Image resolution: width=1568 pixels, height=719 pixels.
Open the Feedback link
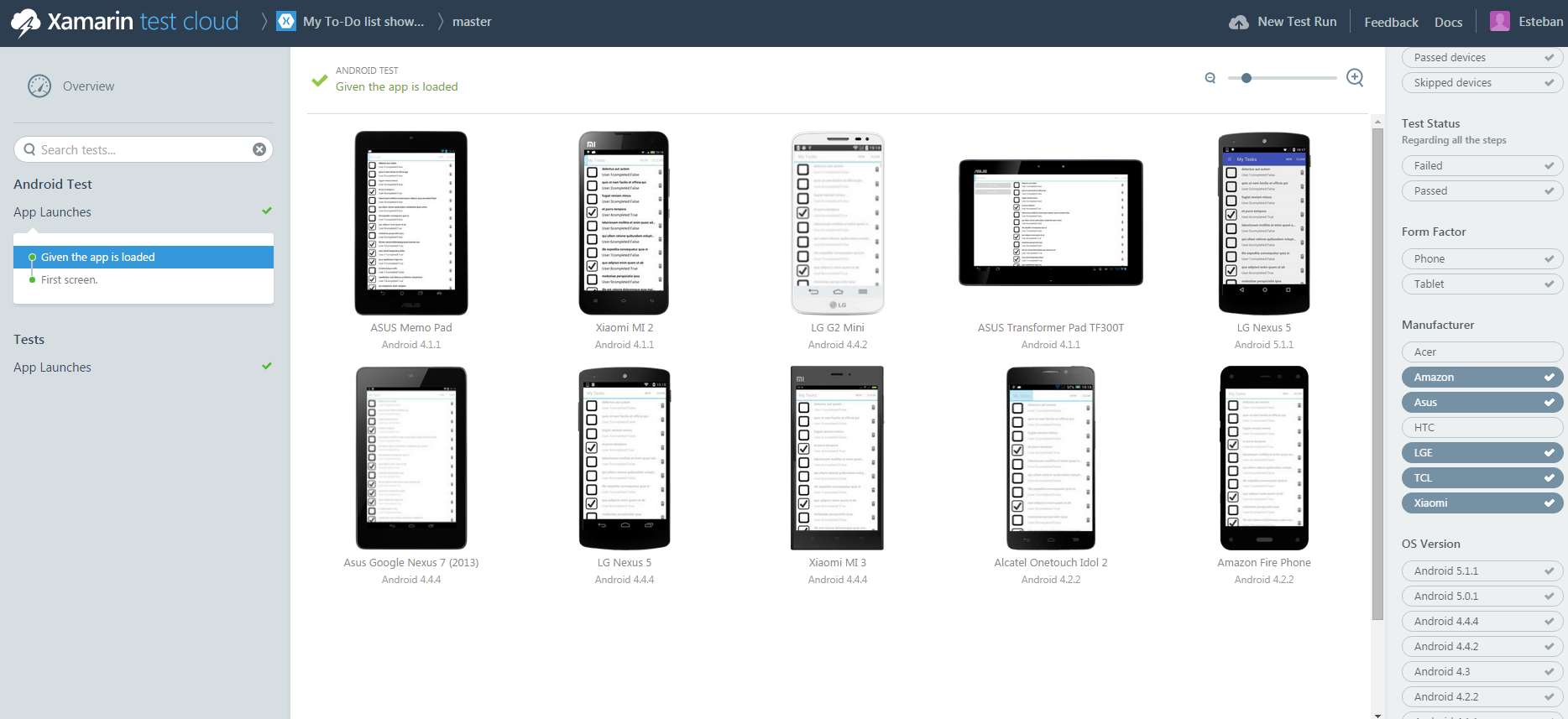click(1391, 23)
